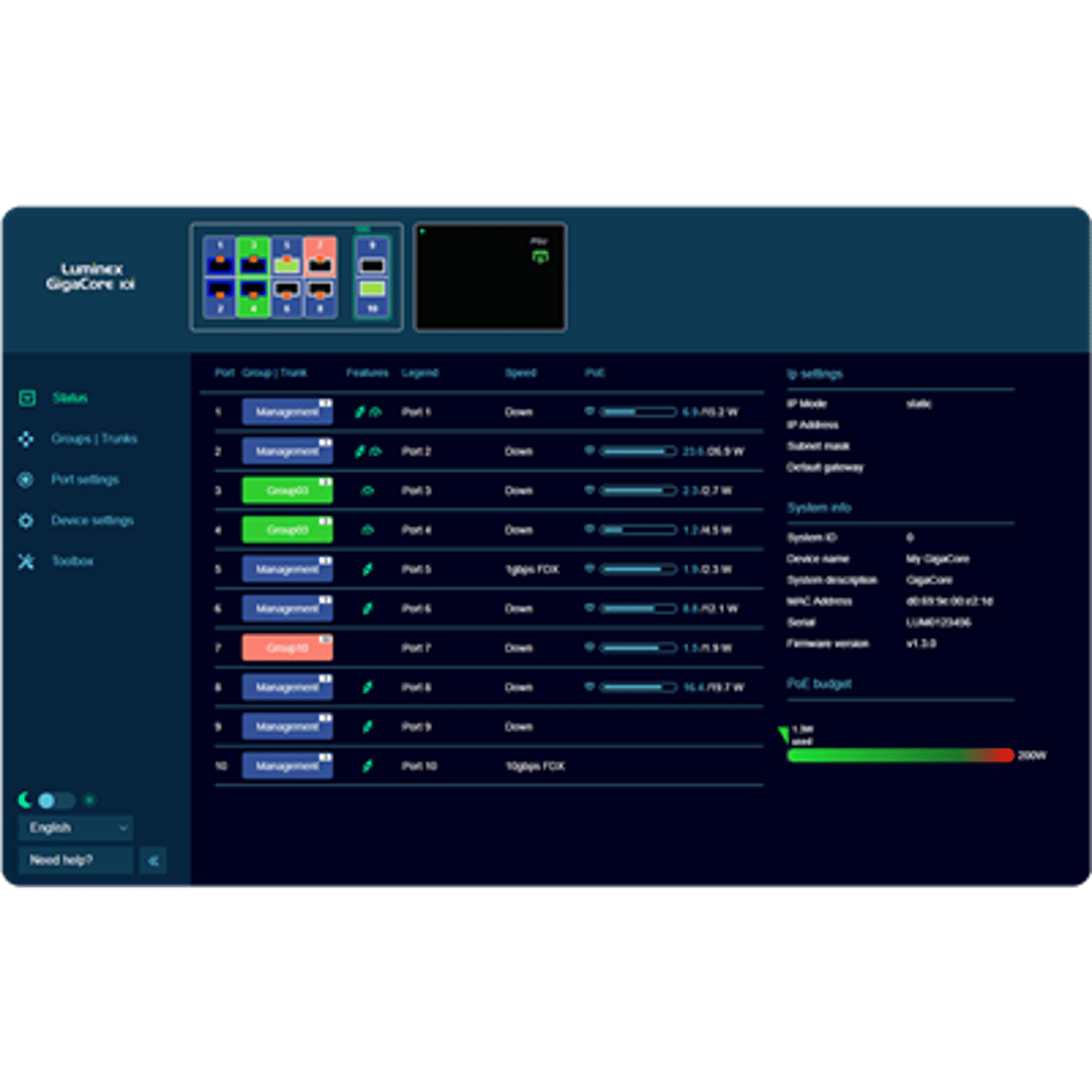The height and width of the screenshot is (1092, 1092).
Task: Click the Status icon in the sidebar
Action: pyautogui.click(x=27, y=398)
